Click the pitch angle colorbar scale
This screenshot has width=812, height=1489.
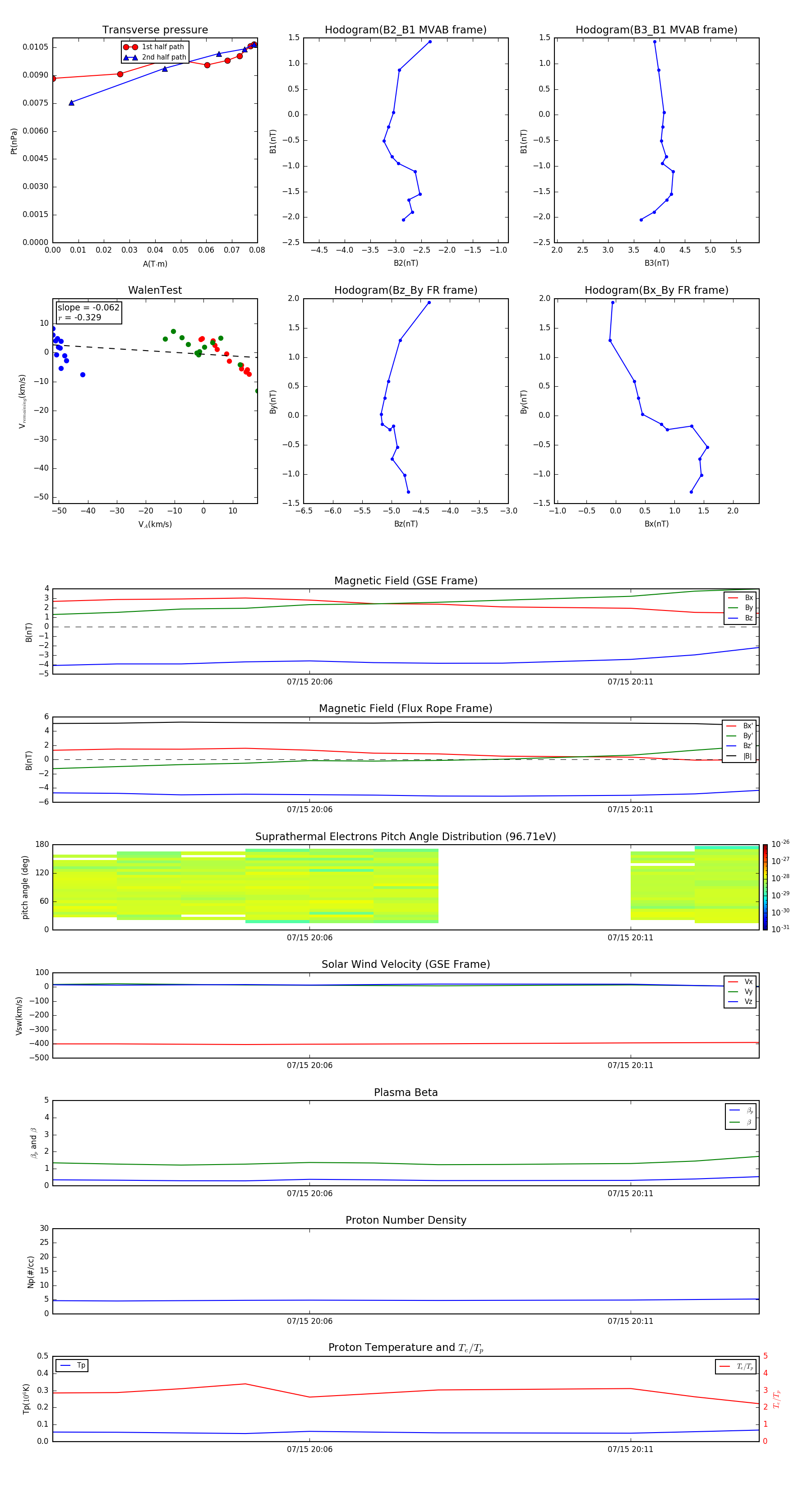pos(765,887)
